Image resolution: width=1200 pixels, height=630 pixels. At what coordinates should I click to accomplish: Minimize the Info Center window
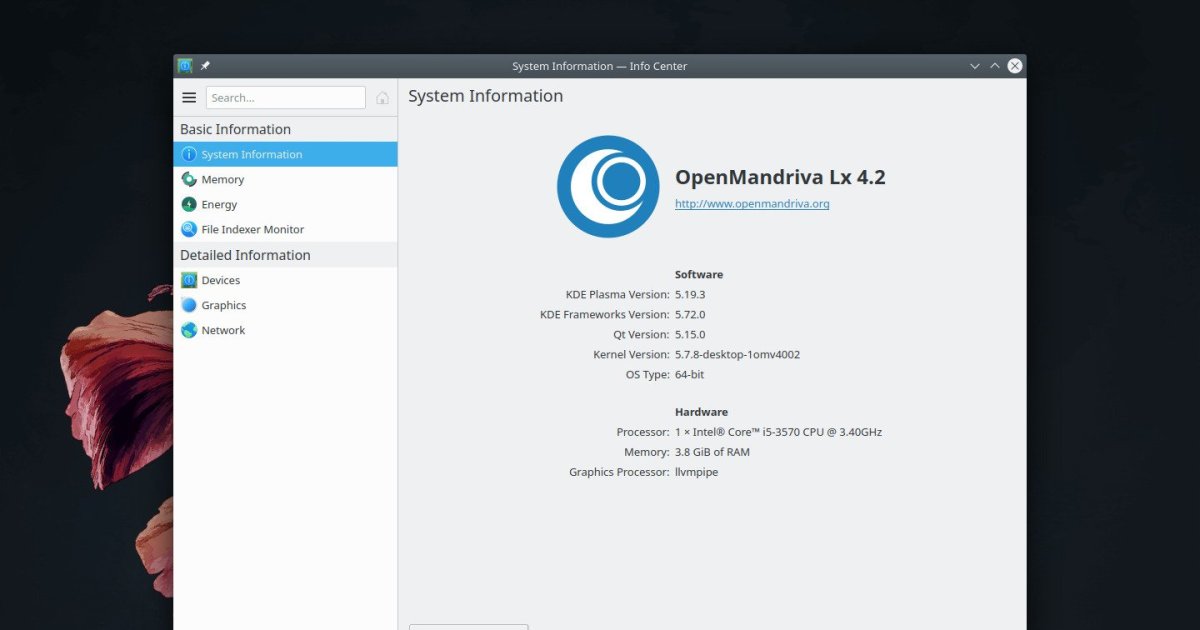975,66
